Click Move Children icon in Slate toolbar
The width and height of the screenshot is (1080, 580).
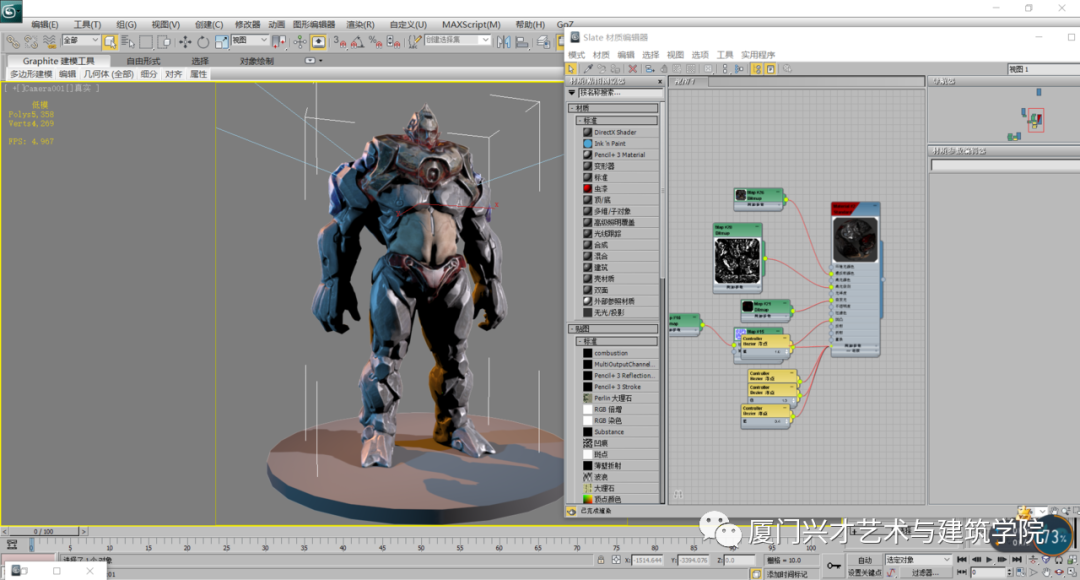[x=650, y=69]
